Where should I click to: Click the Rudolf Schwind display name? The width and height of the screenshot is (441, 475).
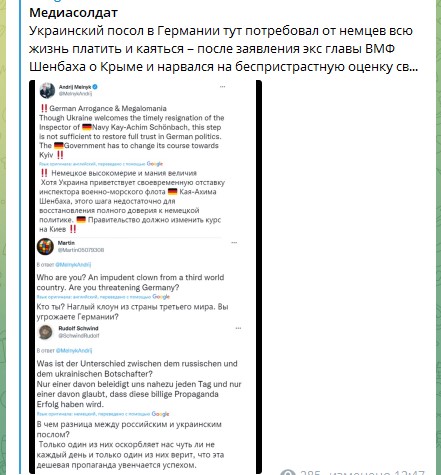click(x=78, y=328)
